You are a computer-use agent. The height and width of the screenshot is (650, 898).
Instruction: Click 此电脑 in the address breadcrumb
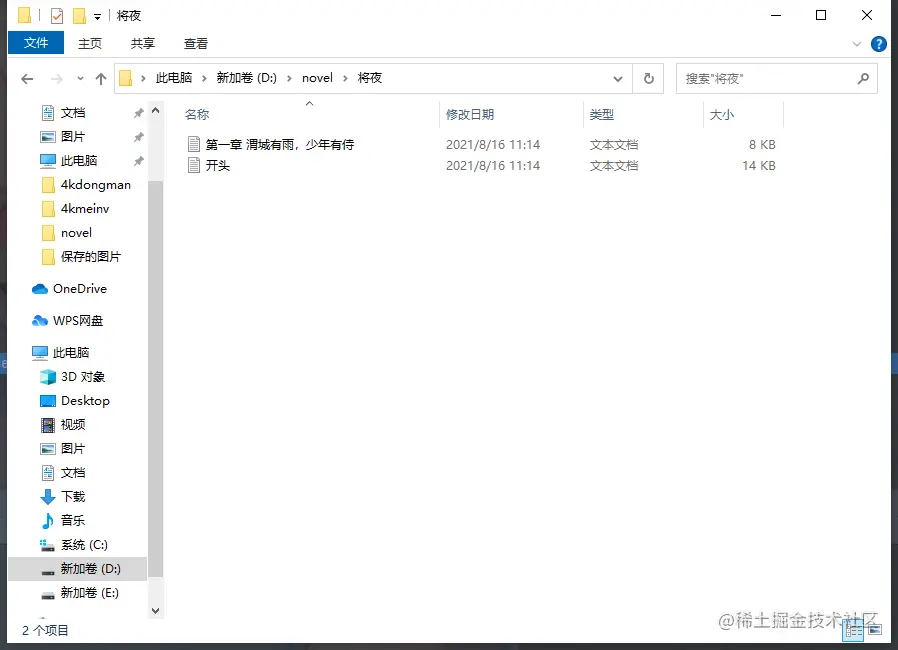(174, 78)
